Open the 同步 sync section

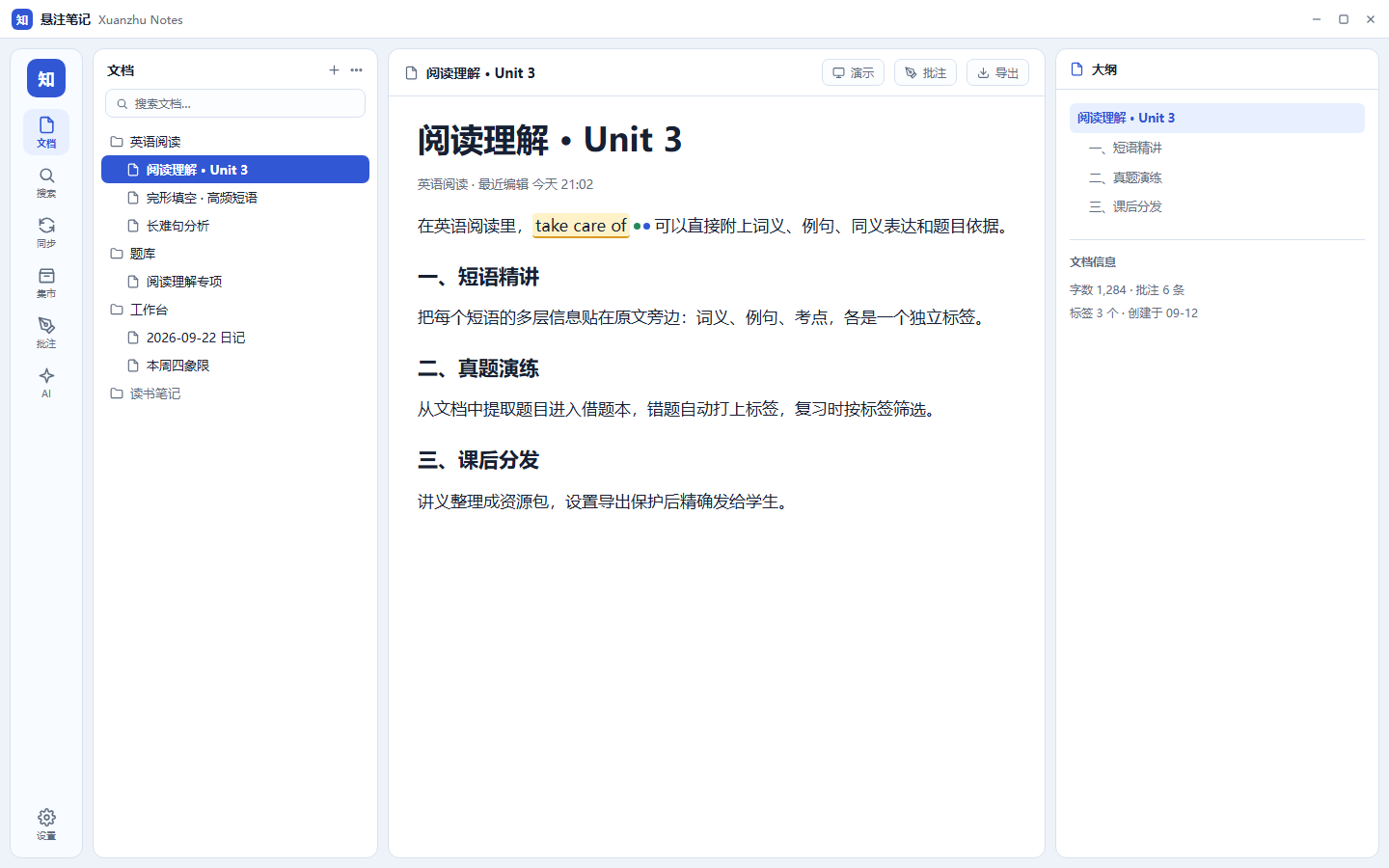point(46,232)
